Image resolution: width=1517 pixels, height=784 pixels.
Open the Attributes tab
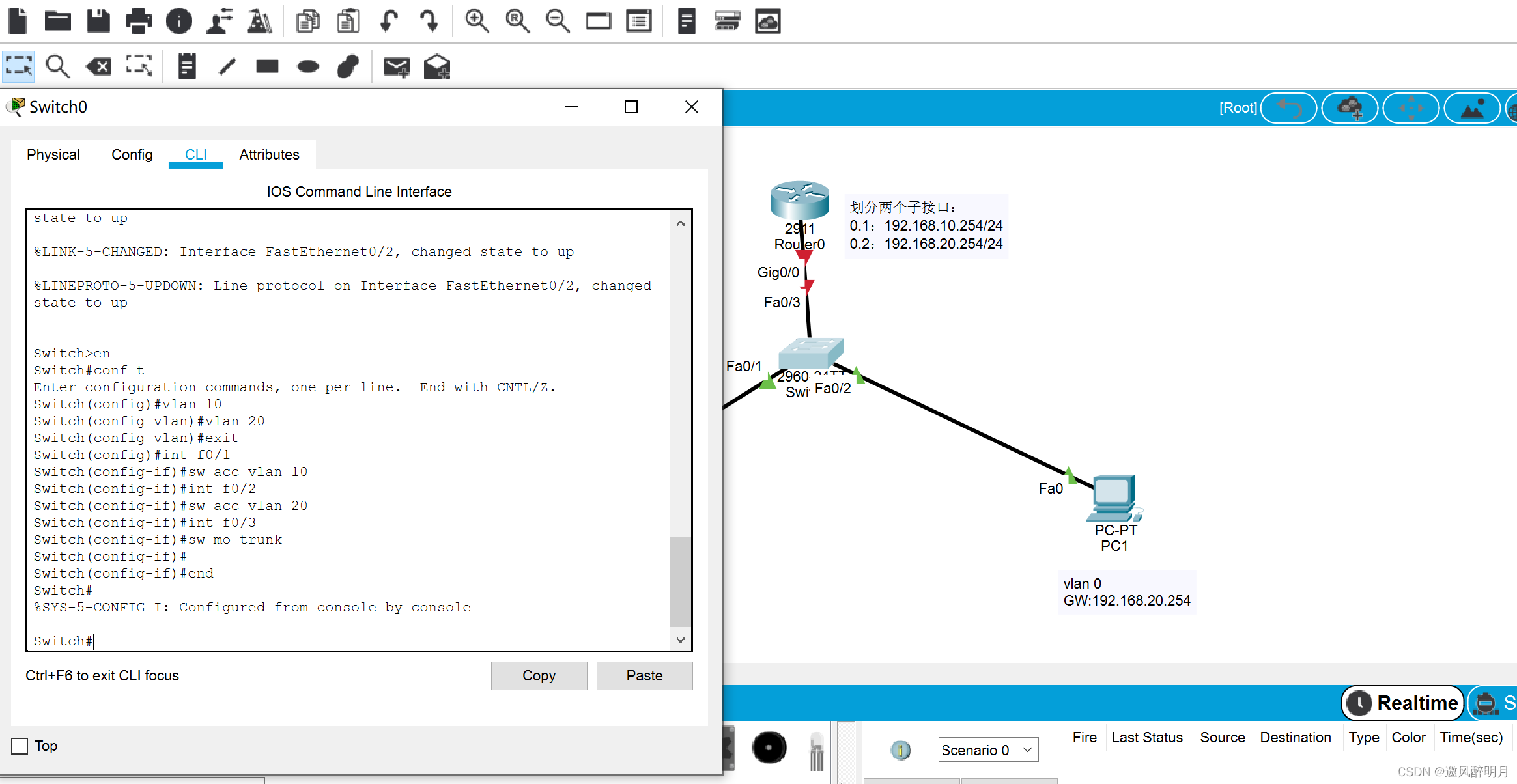[269, 154]
